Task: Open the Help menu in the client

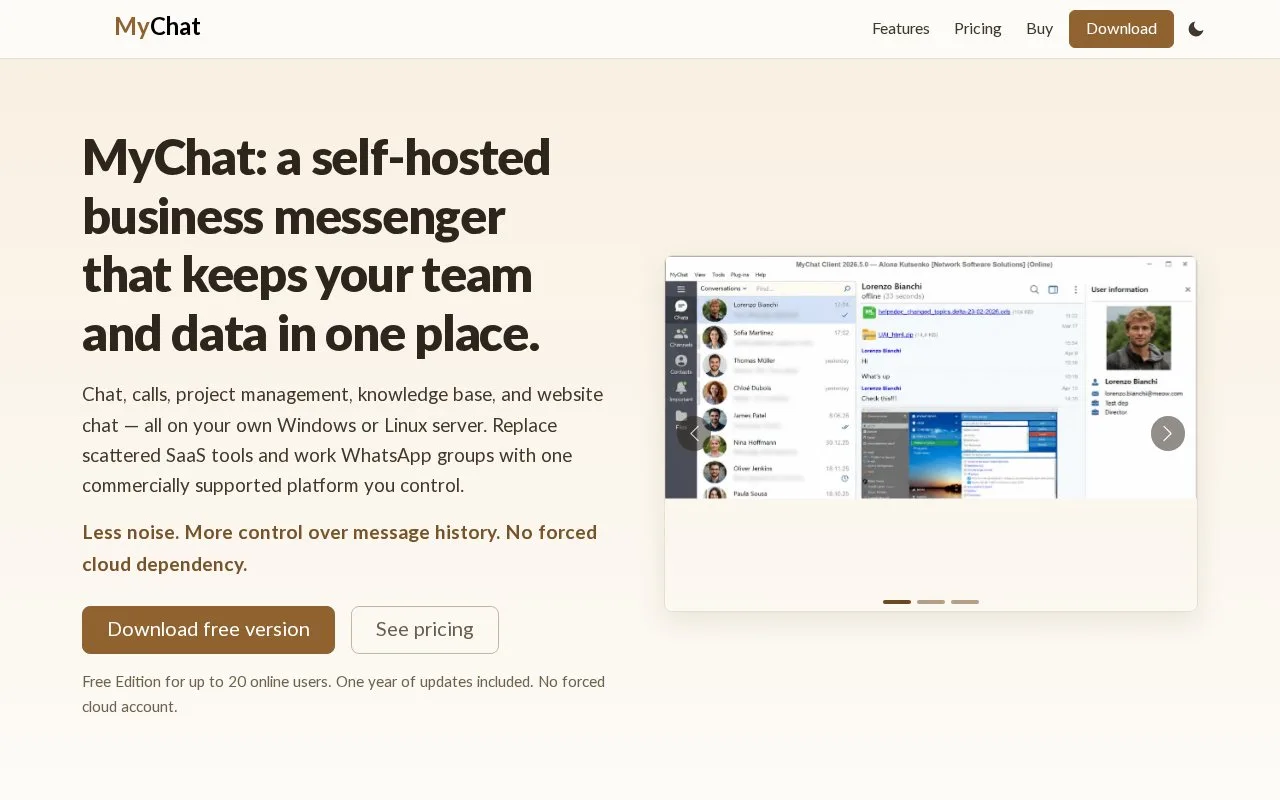Action: coord(760,274)
